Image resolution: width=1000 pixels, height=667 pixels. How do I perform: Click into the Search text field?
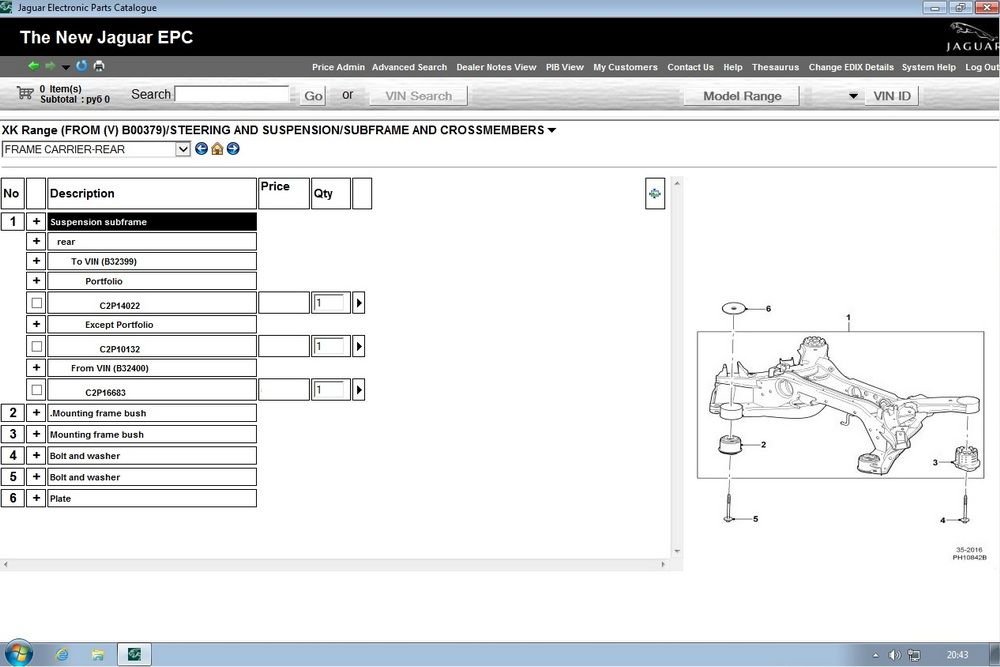[232, 94]
